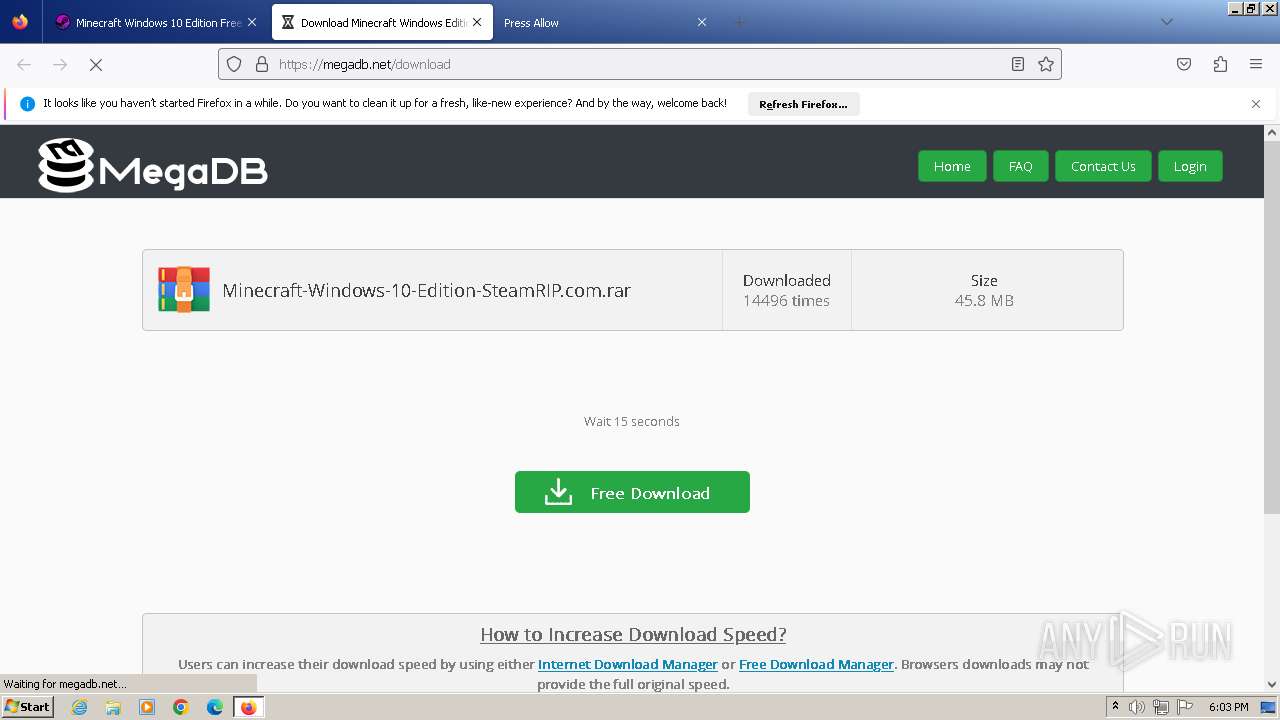Open the Firefox application menu
Viewport: 1280px width, 720px height.
pos(1256,64)
